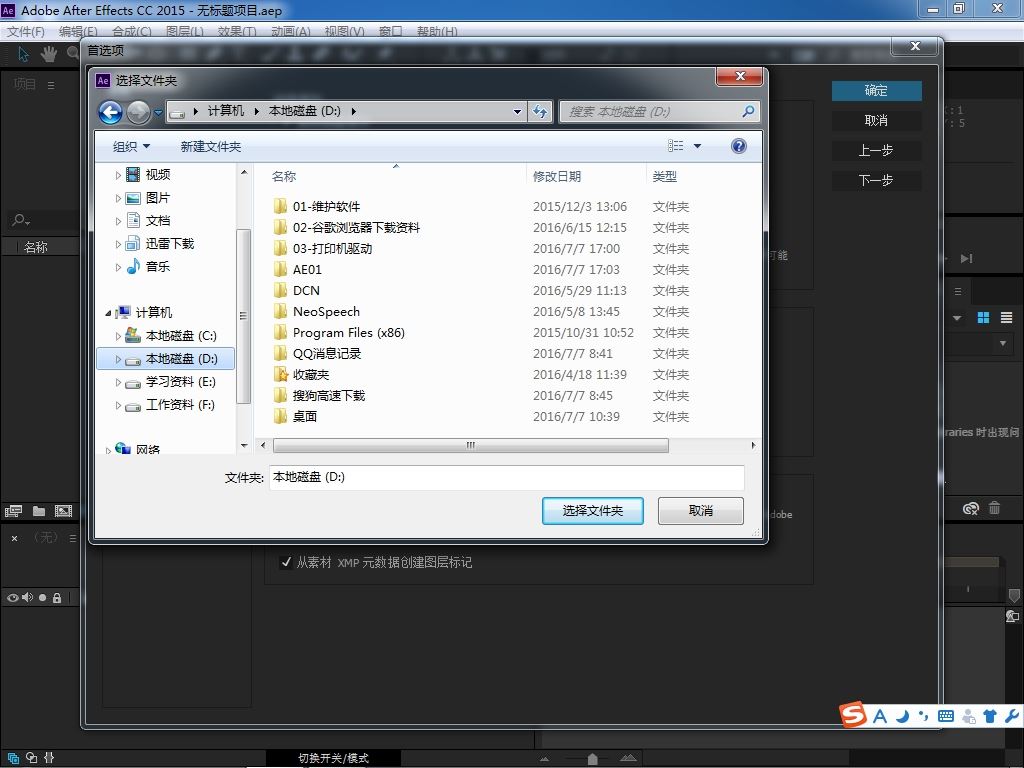Click the navigation tree vertical scrollbar
Viewport: 1024px width, 768px height.
(243, 316)
